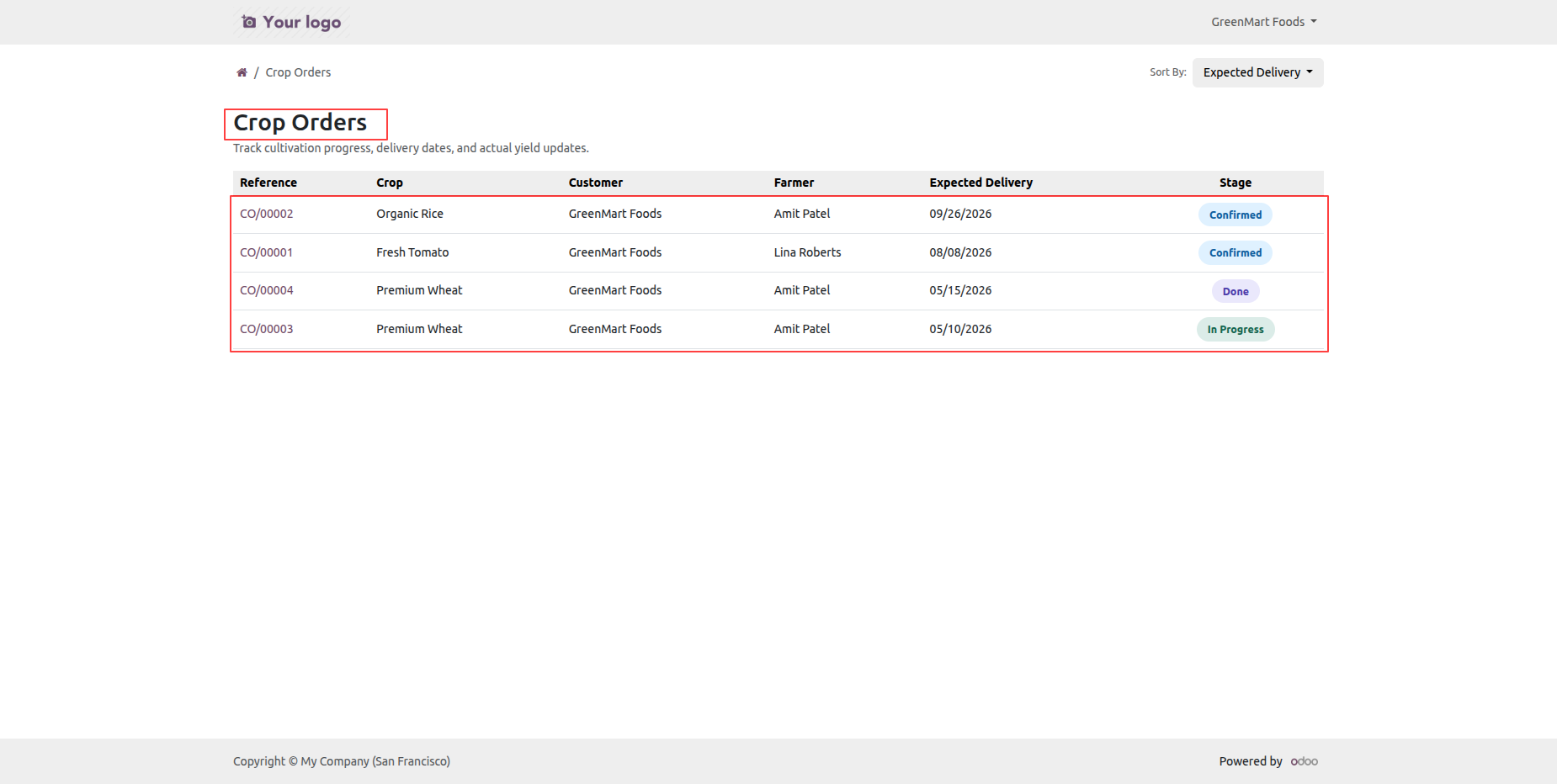
Task: Click the Organic Rice crop cell
Action: [x=410, y=214]
